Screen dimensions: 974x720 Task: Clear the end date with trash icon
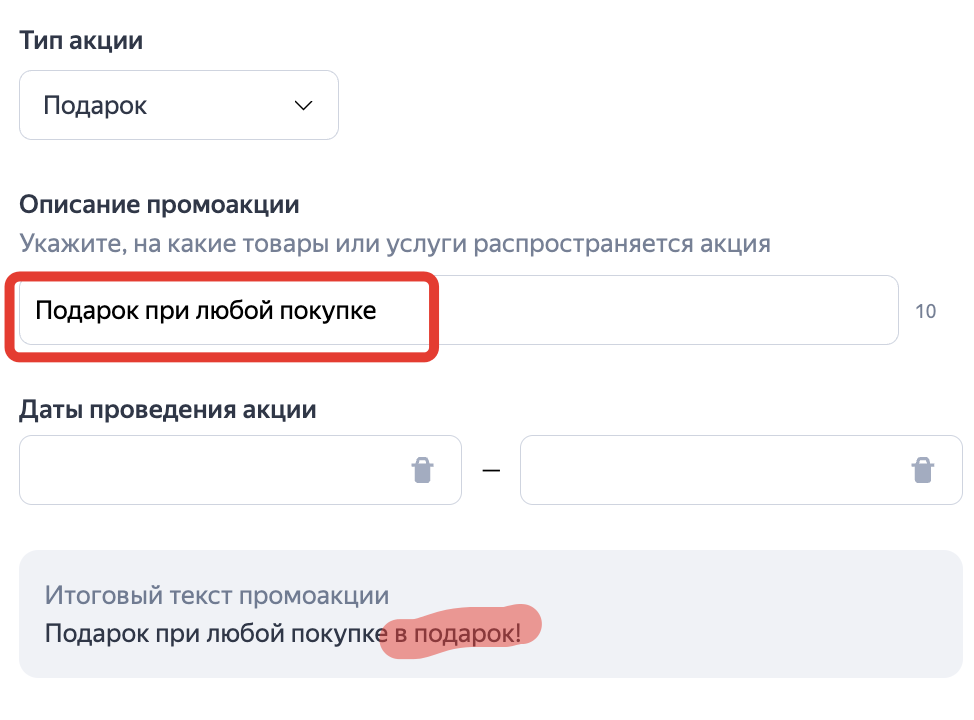coord(922,470)
